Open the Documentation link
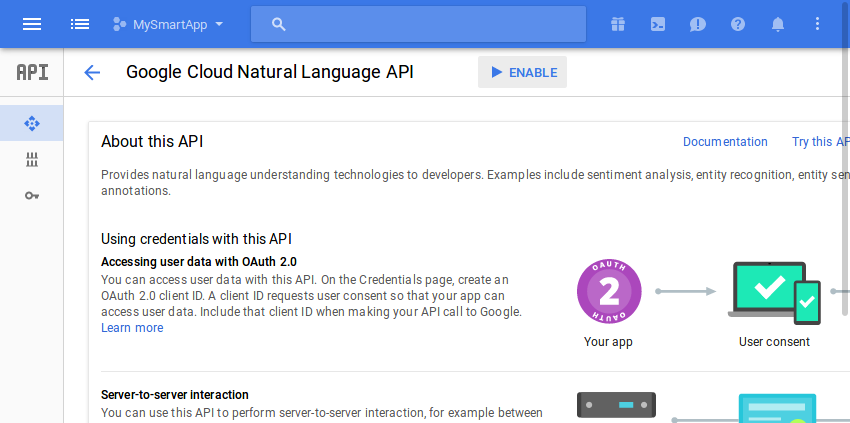This screenshot has height=423, width=850. tap(725, 142)
